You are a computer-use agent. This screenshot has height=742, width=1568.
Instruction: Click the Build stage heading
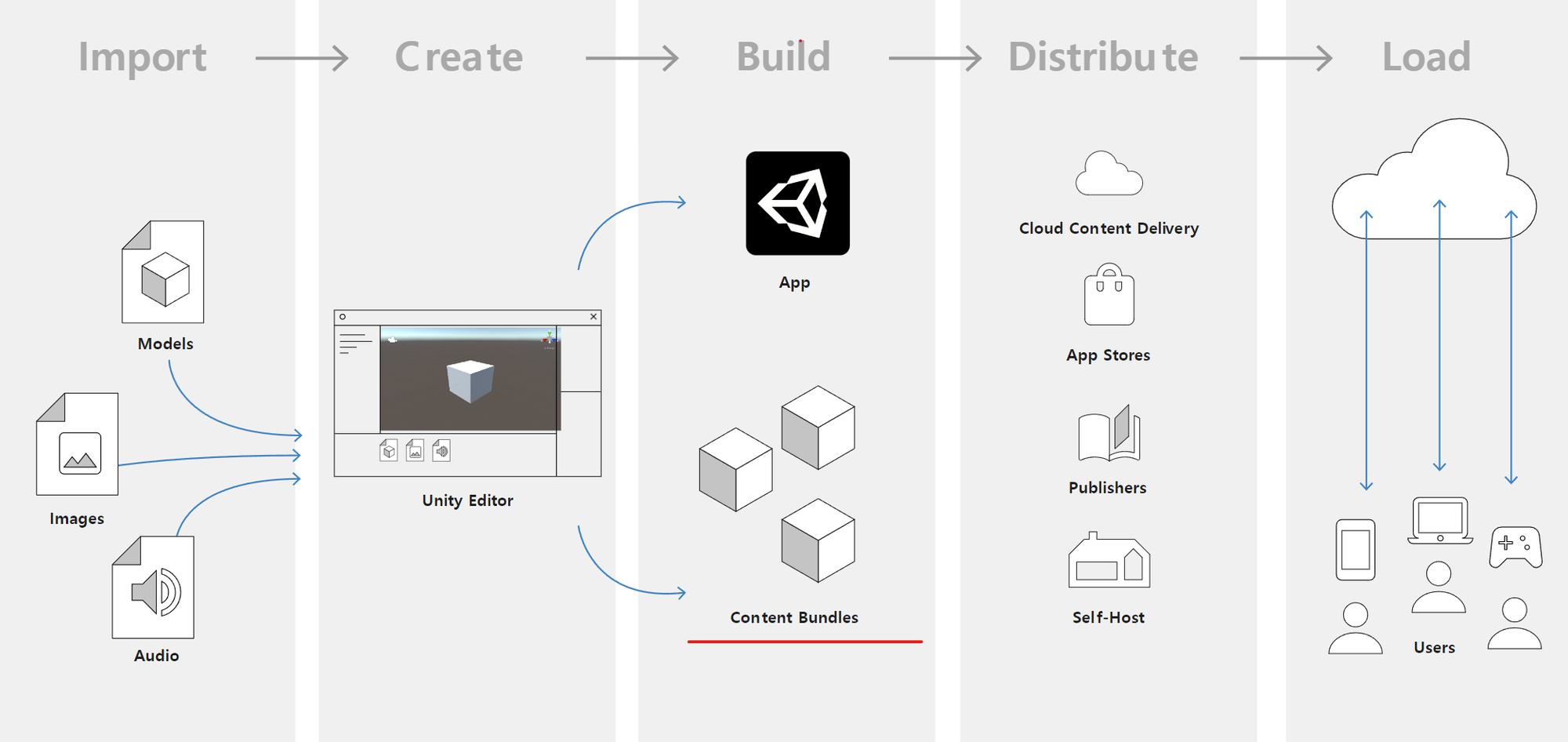coord(783,56)
